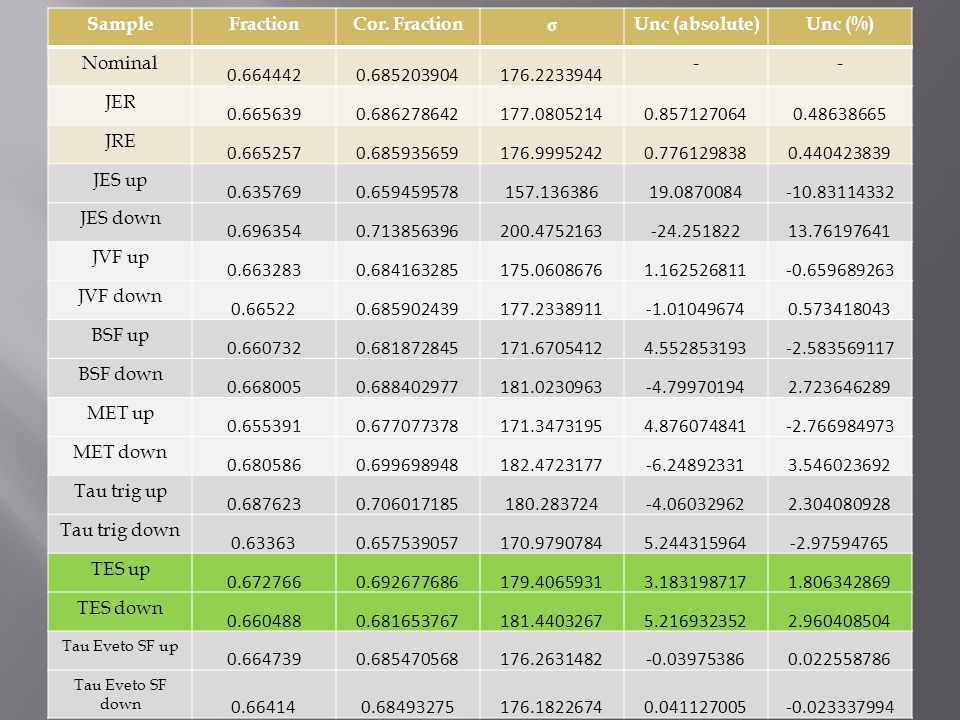This screenshot has height=720, width=960.
Task: Click the value 0.48638665
Action: [x=839, y=114]
